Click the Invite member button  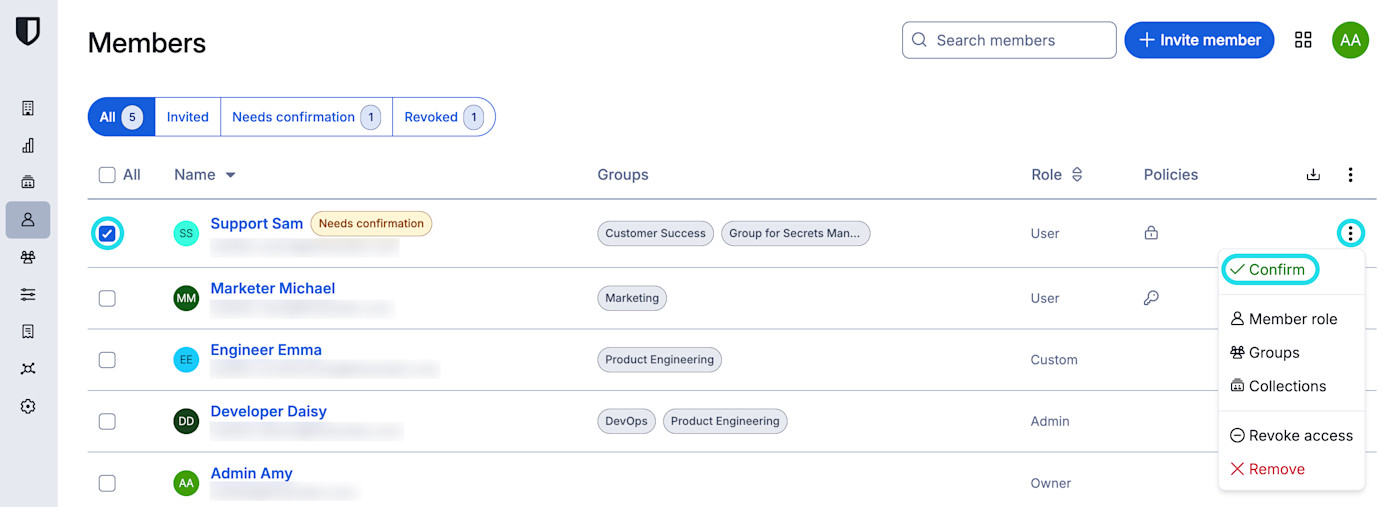[x=1199, y=40]
